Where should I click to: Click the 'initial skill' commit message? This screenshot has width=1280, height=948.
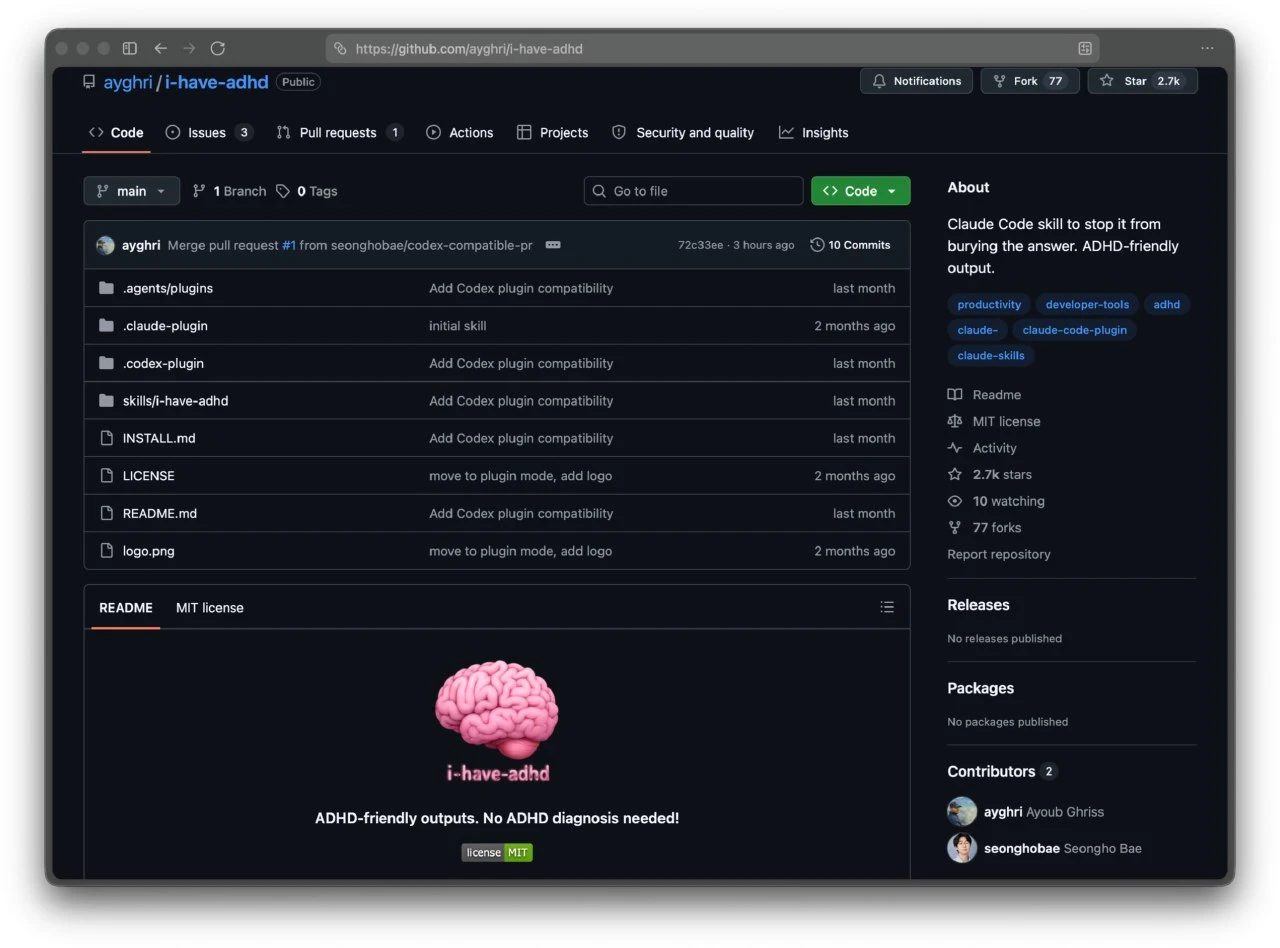pyautogui.click(x=458, y=326)
